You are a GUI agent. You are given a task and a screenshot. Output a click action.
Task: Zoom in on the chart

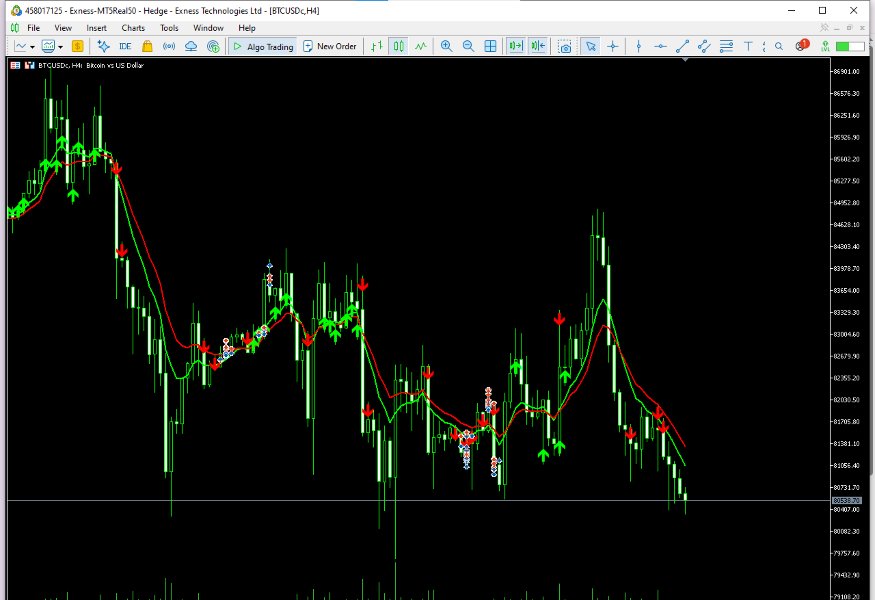[x=446, y=46]
